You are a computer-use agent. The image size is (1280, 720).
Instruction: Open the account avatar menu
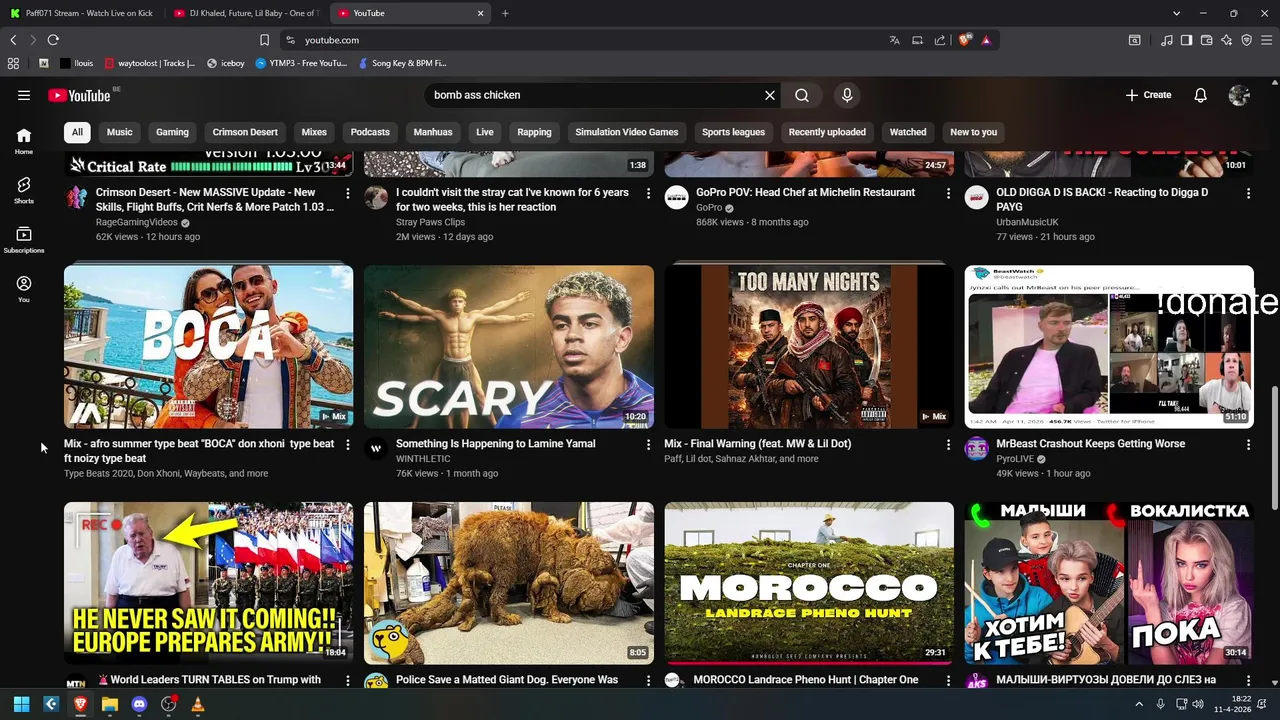(1239, 95)
